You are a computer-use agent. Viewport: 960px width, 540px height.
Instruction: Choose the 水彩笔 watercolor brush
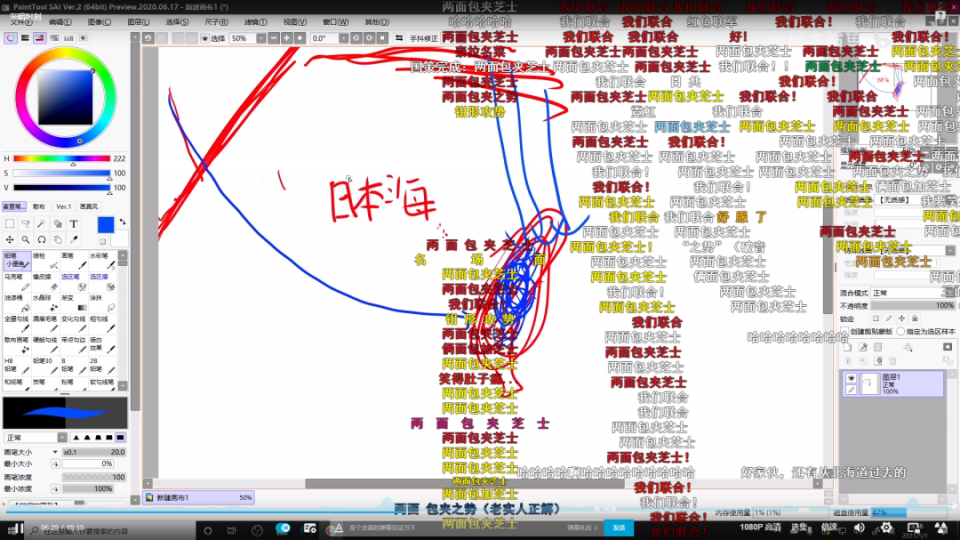click(x=103, y=260)
